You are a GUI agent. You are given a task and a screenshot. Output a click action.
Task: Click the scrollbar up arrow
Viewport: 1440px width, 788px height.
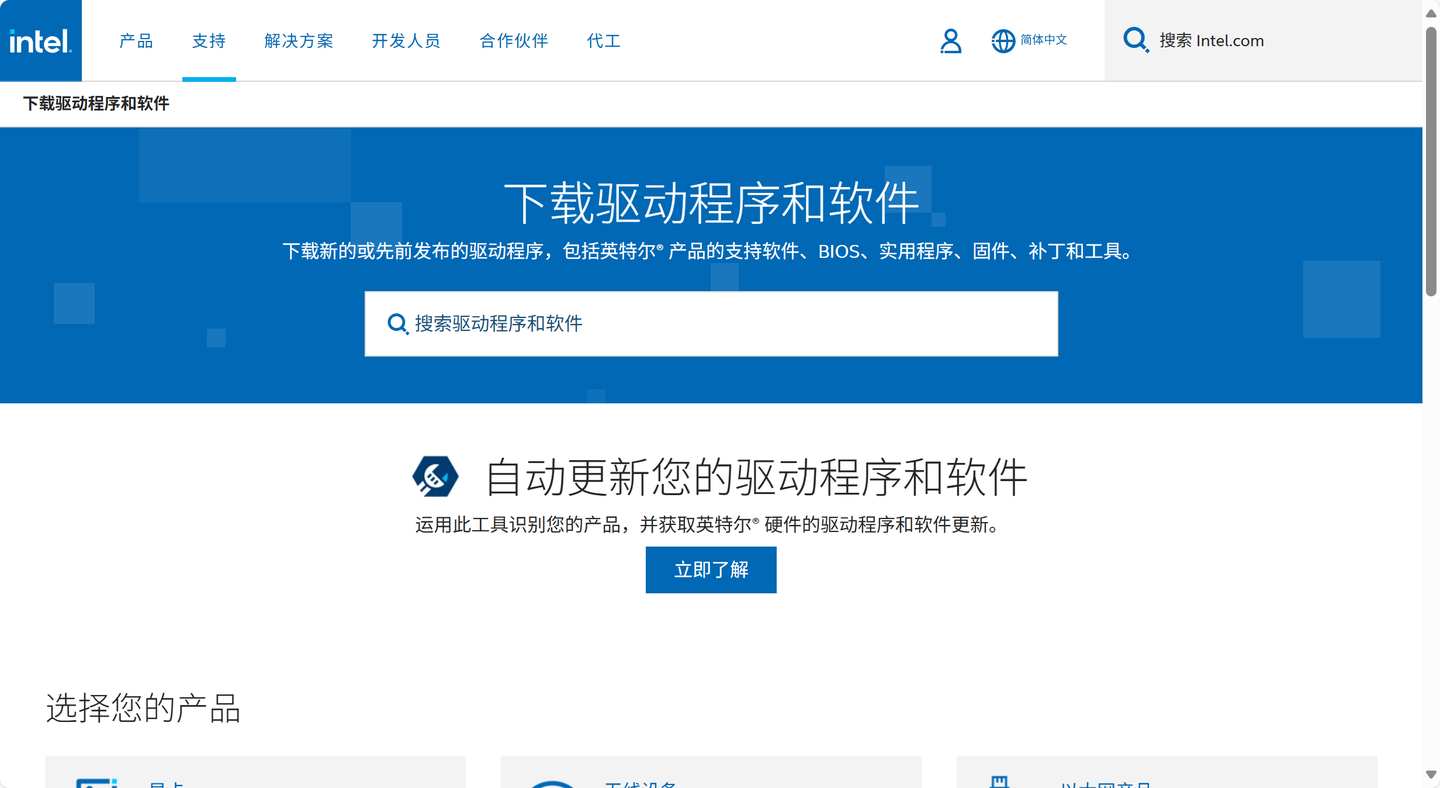[x=1431, y=13]
